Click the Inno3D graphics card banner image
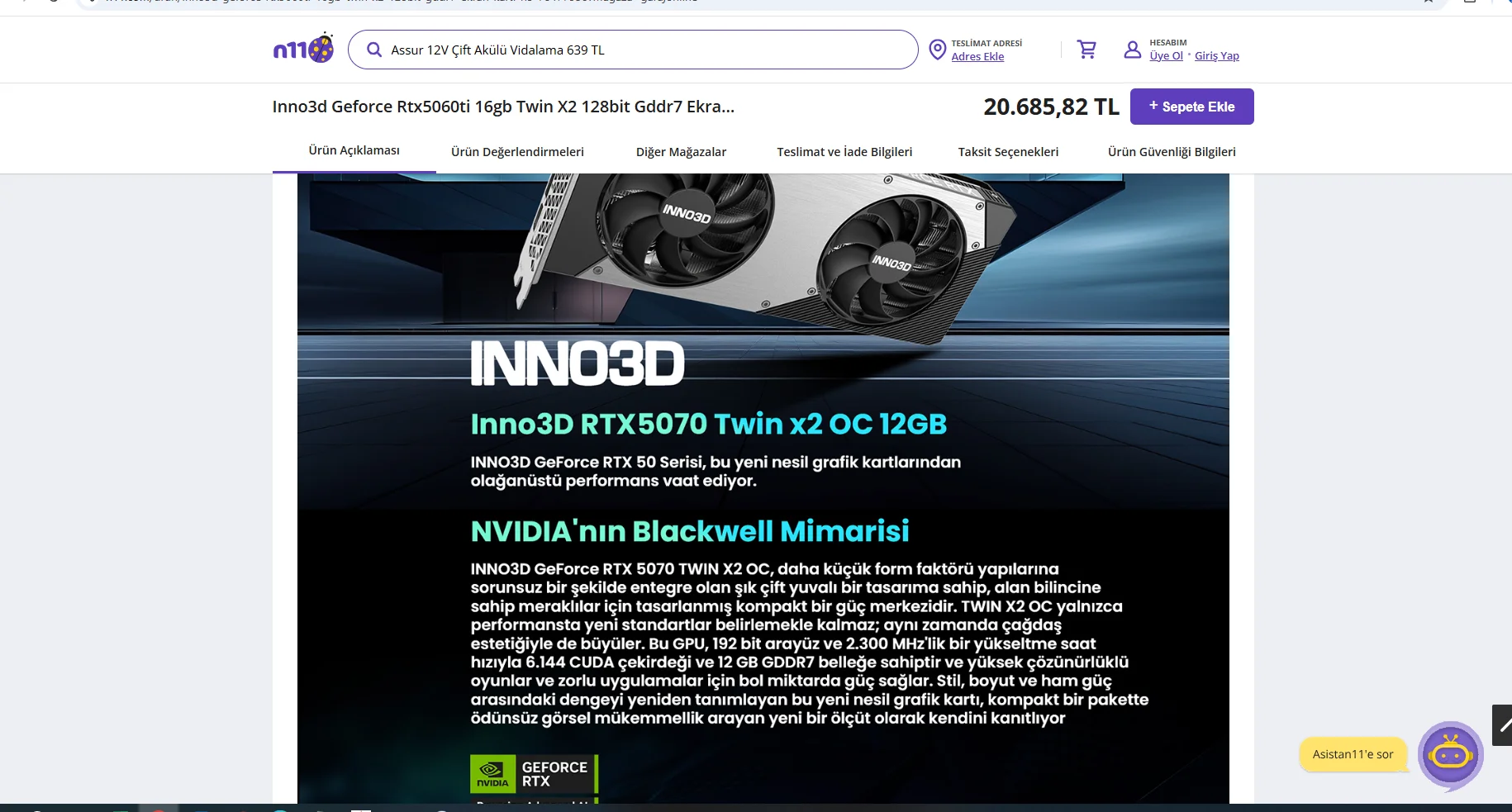 pos(763,488)
